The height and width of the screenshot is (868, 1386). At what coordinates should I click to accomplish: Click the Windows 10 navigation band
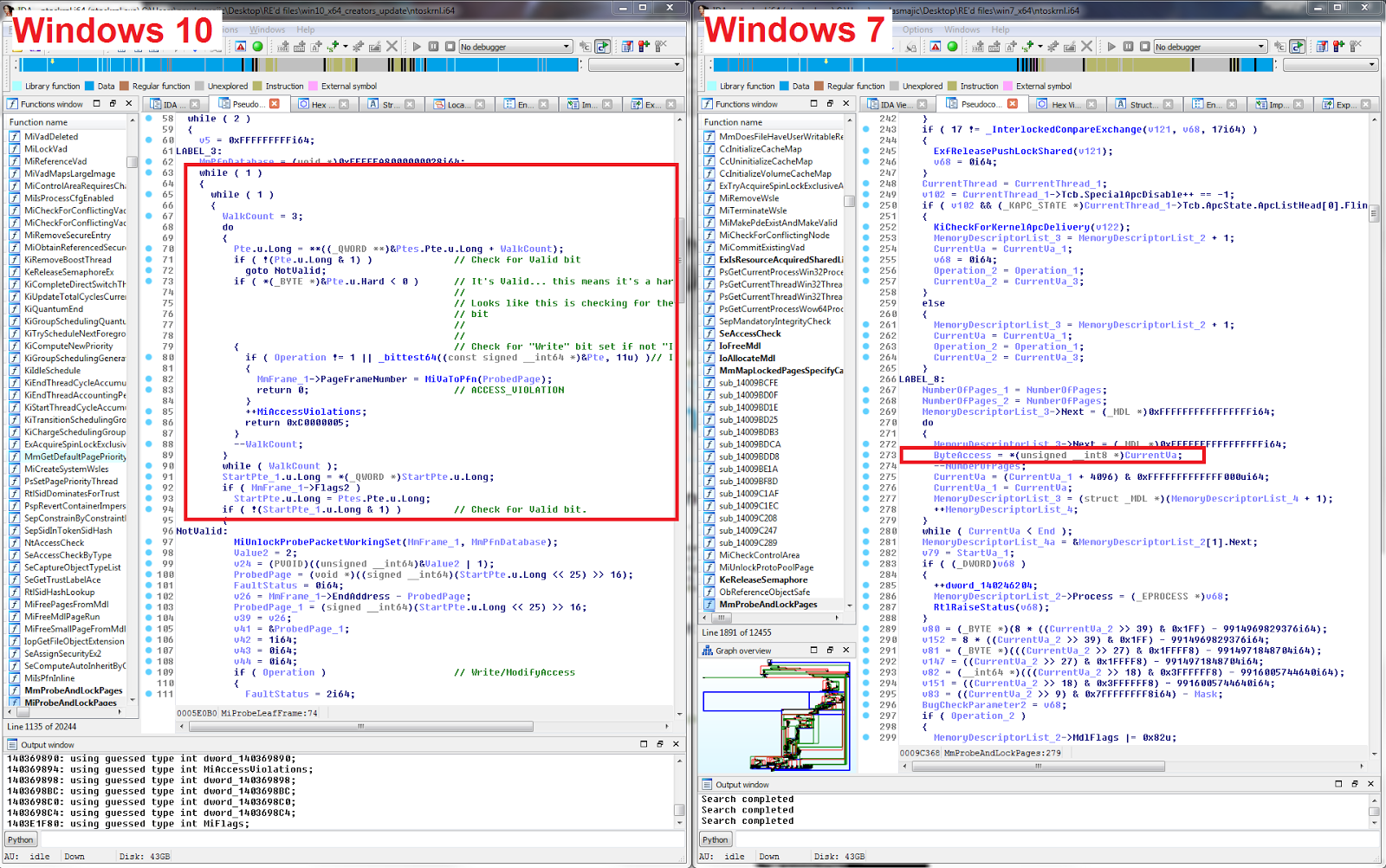[x=297, y=65]
